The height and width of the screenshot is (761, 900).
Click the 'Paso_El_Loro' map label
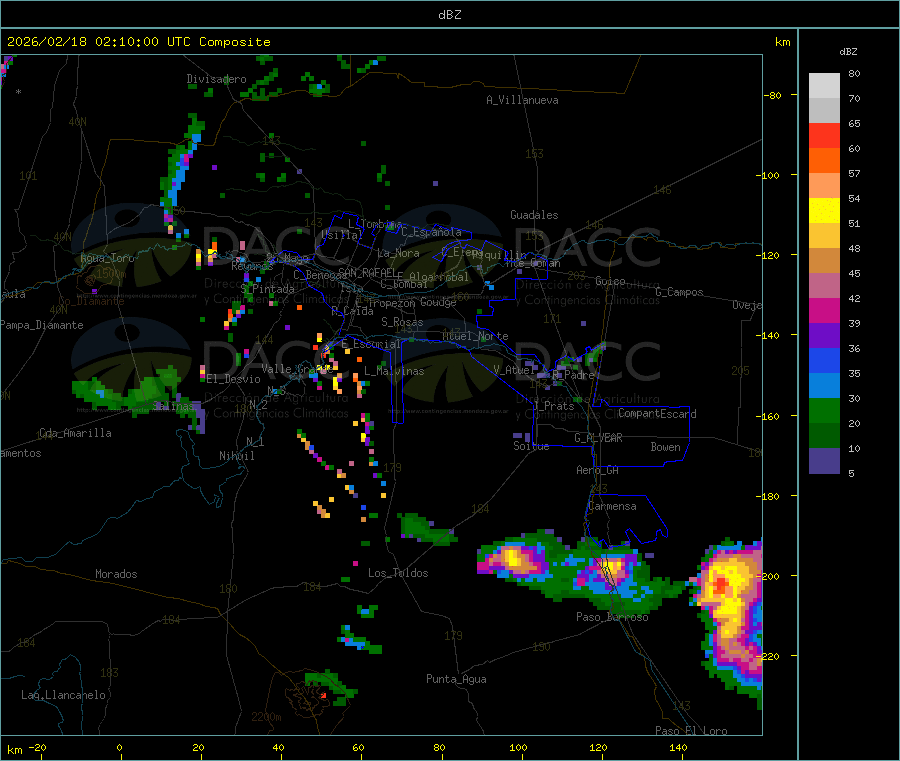pyautogui.click(x=691, y=731)
